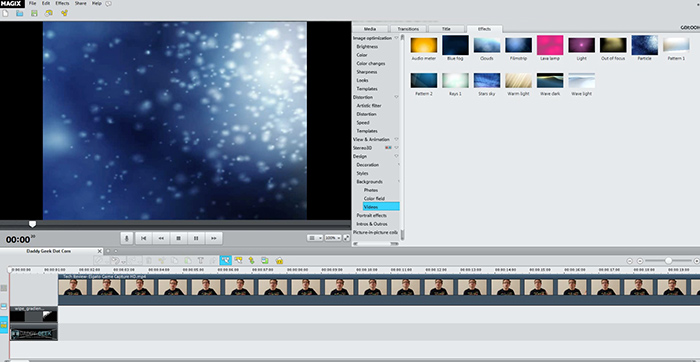Click the yellow padlock icon
The height and width of the screenshot is (362, 700).
click(x=279, y=260)
